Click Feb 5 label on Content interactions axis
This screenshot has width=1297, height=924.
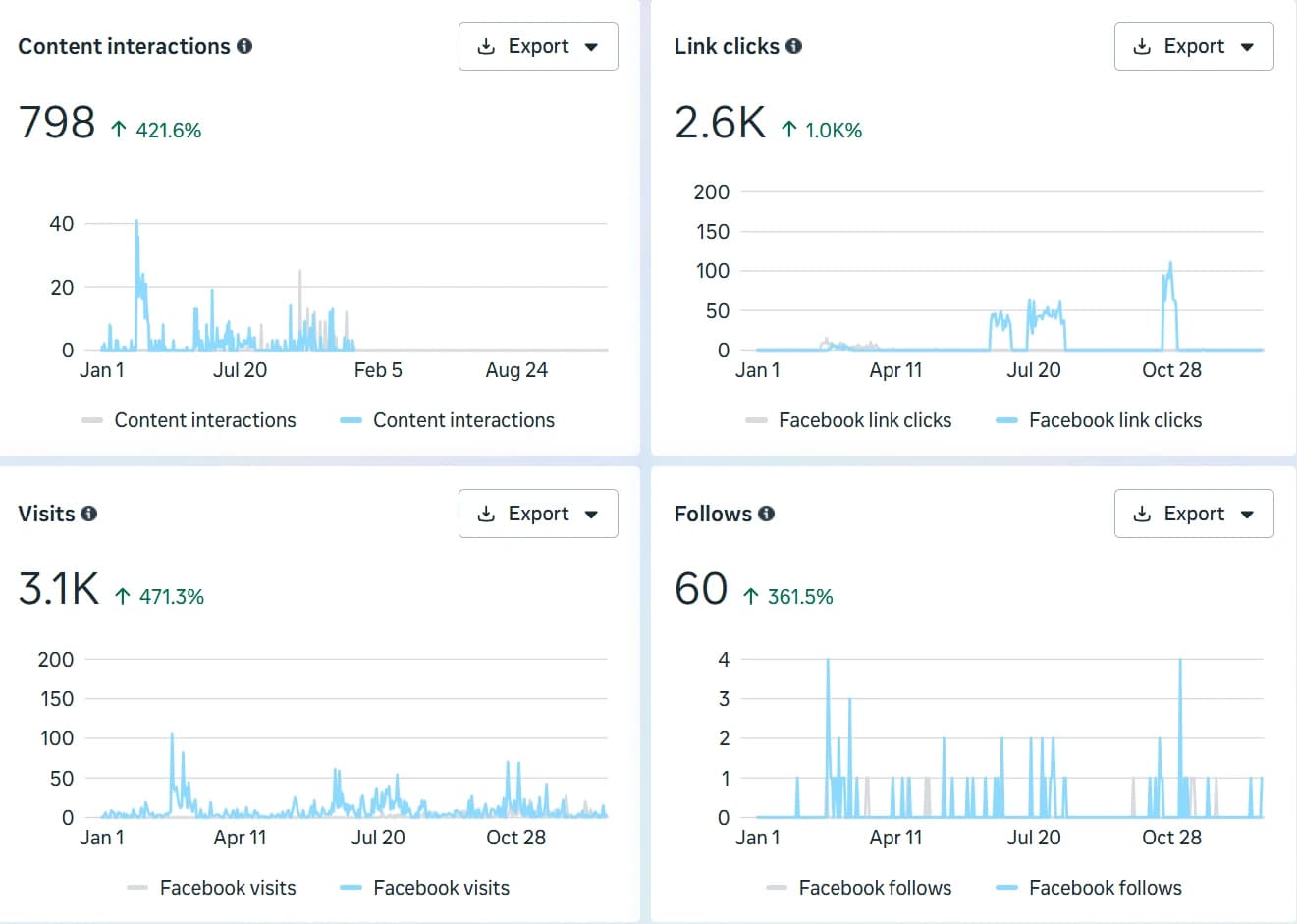click(x=378, y=370)
